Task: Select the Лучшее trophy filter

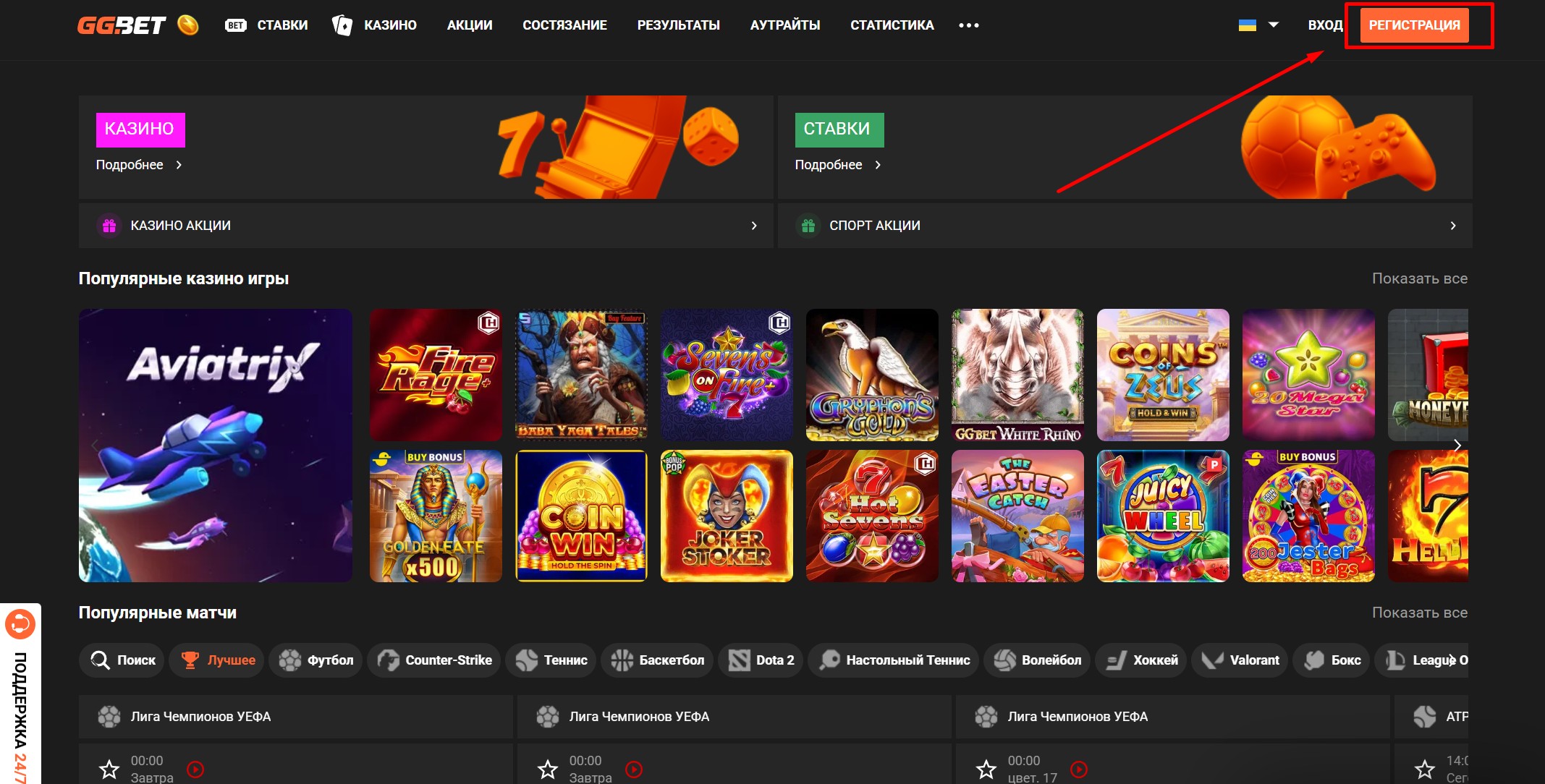Action: point(218,660)
